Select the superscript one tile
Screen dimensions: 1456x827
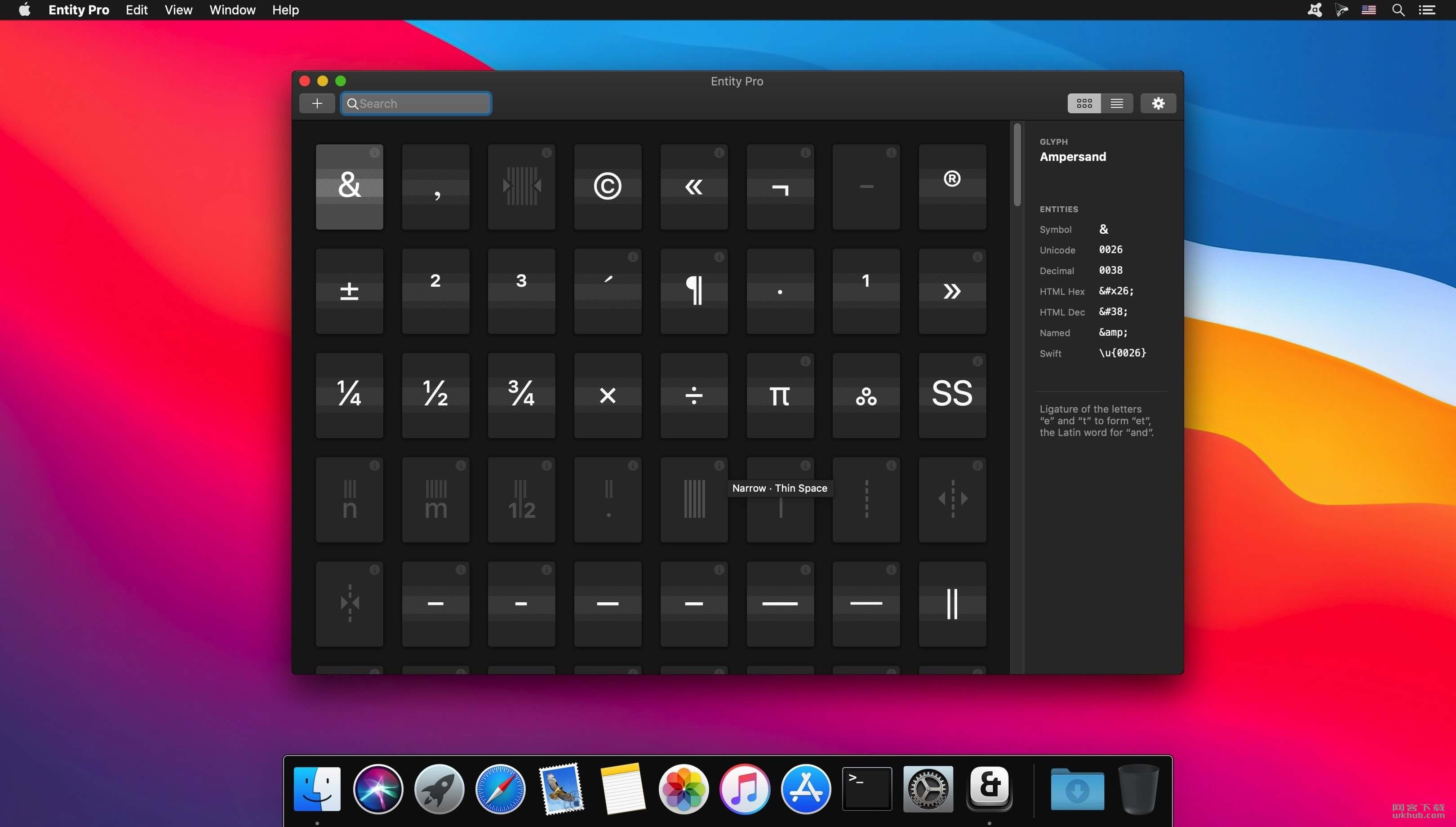[866, 291]
